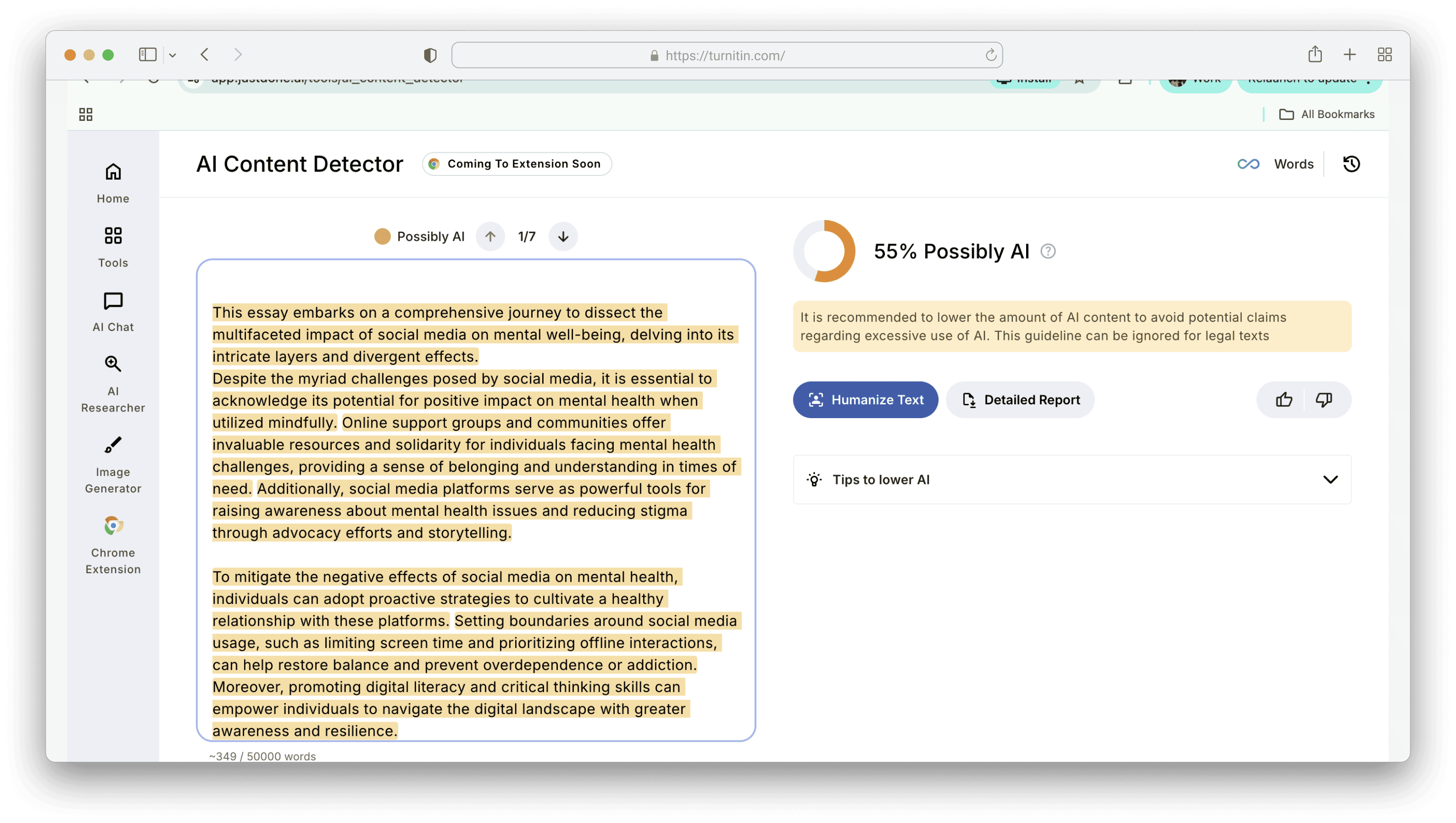Click the Safari share icon

1315,54
